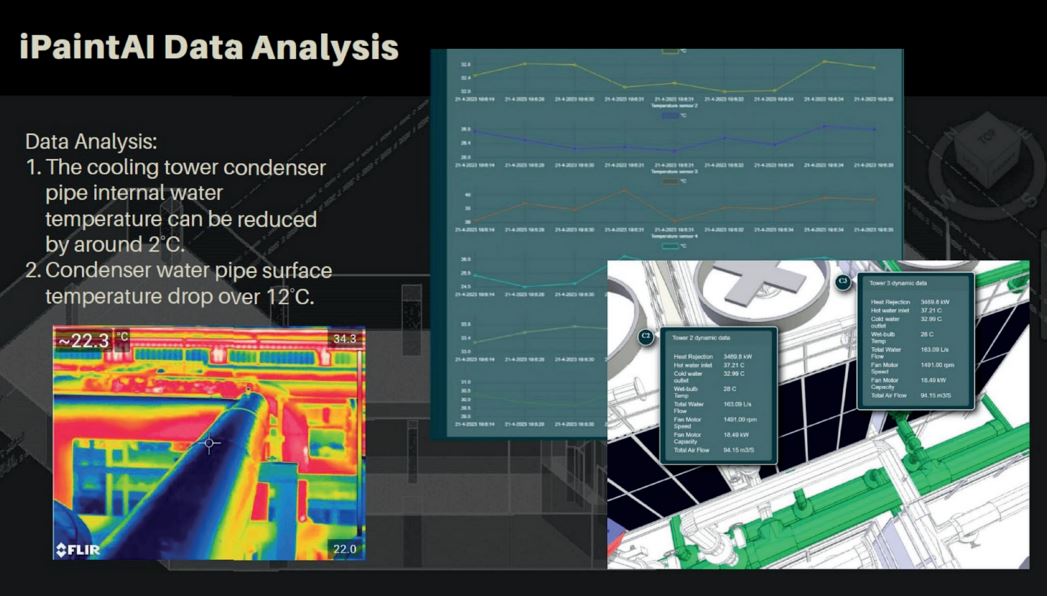Click the 'Temperature sensor 2' chart label
The height and width of the screenshot is (596, 1048).
click(674, 106)
